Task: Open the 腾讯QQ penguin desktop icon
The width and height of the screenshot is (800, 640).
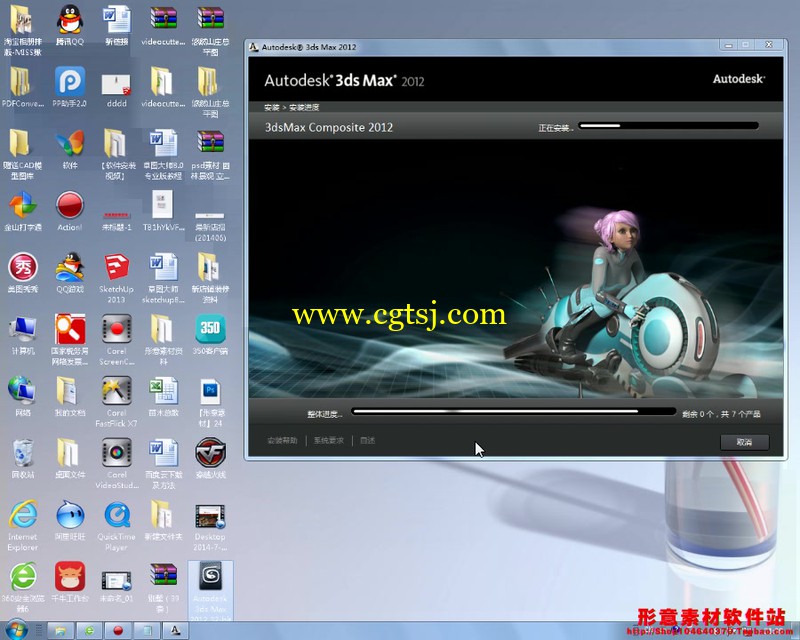Action: point(69,24)
